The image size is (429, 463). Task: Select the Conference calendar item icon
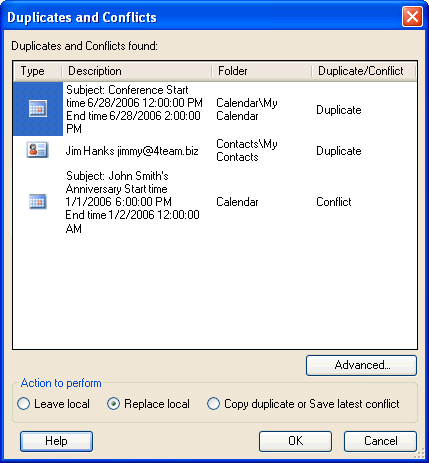[38, 109]
